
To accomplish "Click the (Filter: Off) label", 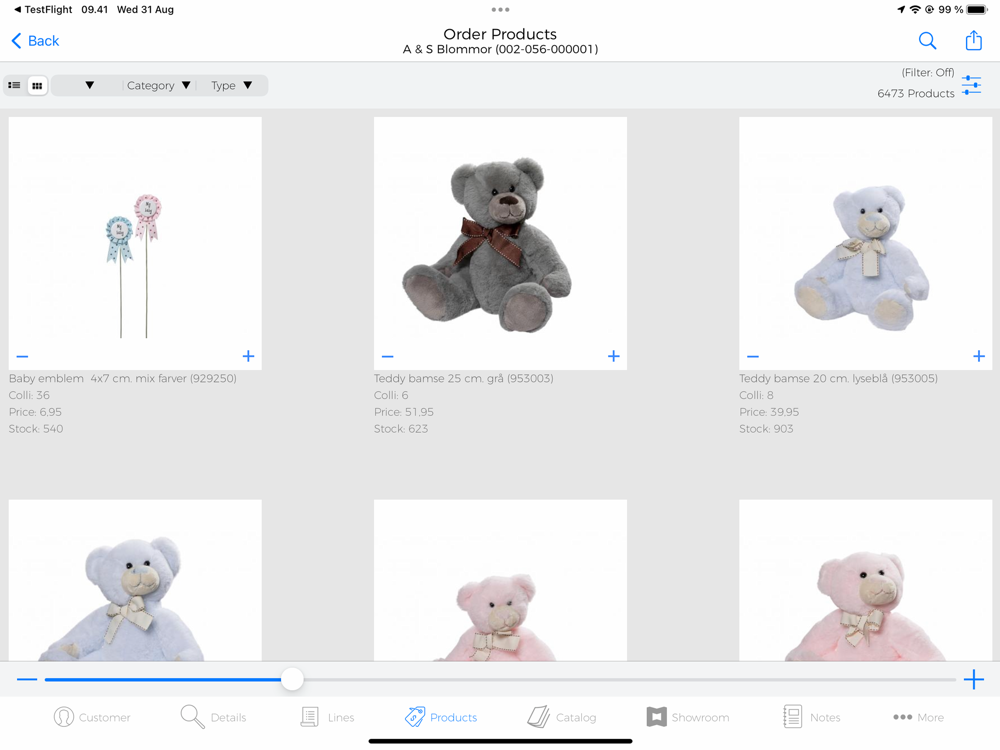I will tap(928, 72).
